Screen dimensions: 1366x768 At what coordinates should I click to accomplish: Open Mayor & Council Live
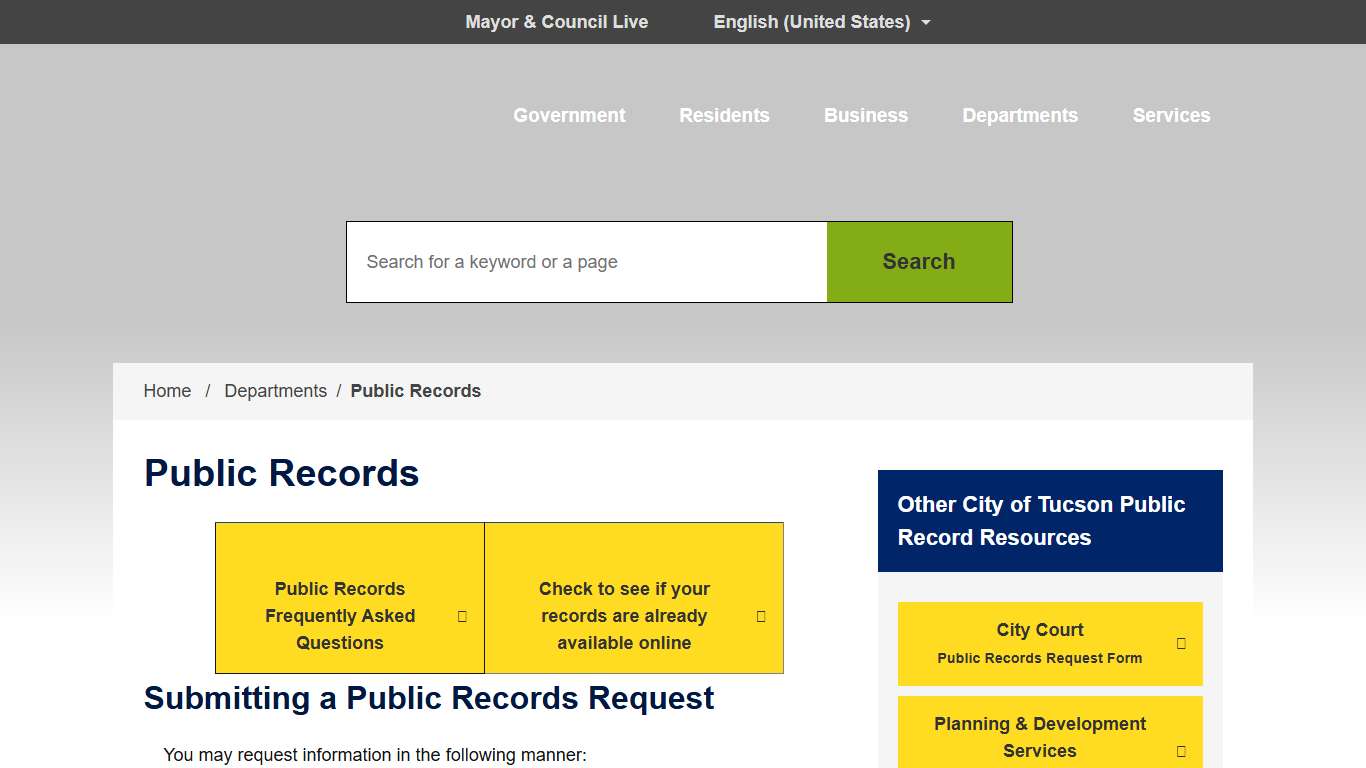556,21
